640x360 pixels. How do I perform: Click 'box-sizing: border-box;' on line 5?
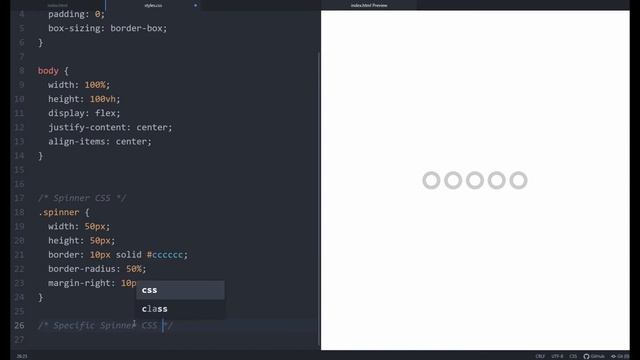pyautogui.click(x=107, y=28)
